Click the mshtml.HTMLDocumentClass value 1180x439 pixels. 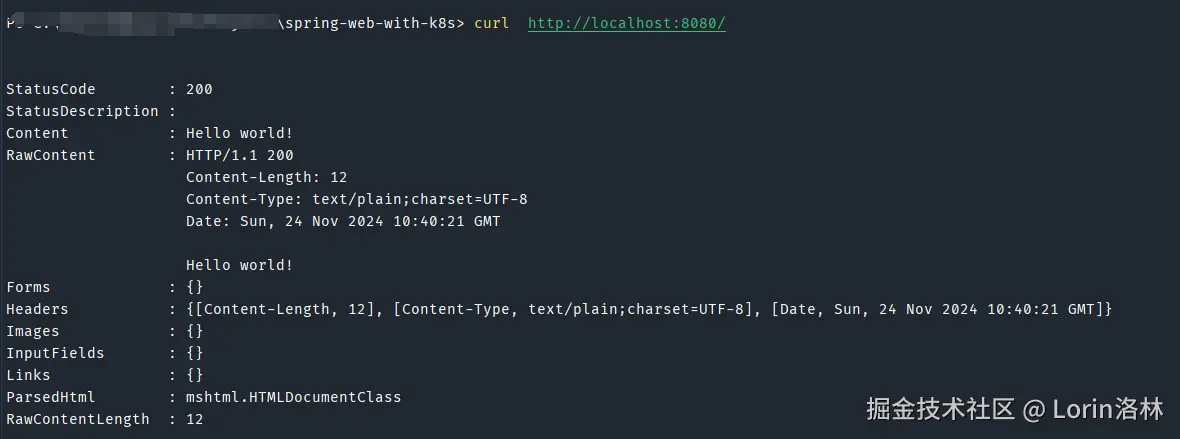tap(293, 397)
